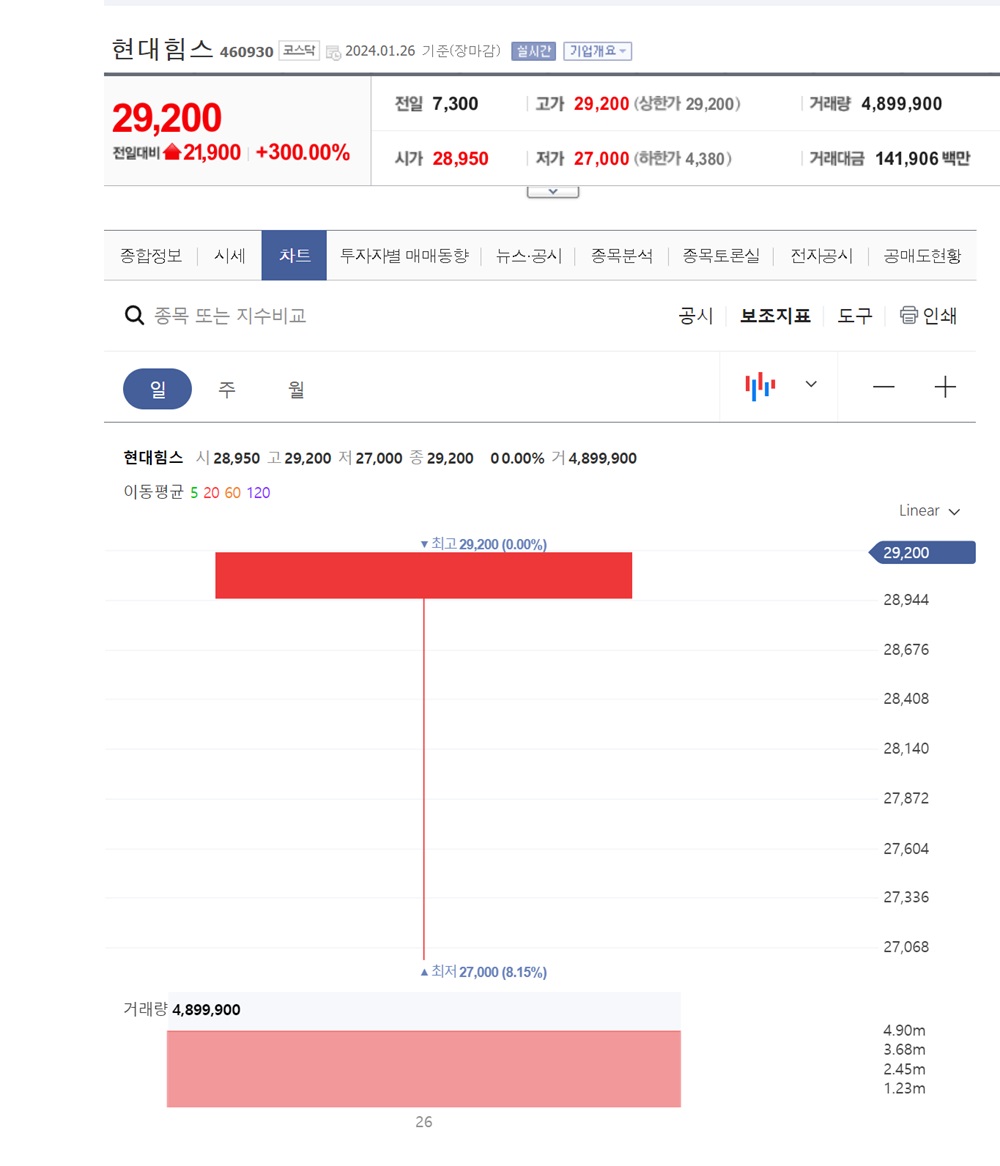Open the 투자자별 매매동향 tab
Viewport: 1000px width, 1166px height.
(x=404, y=256)
